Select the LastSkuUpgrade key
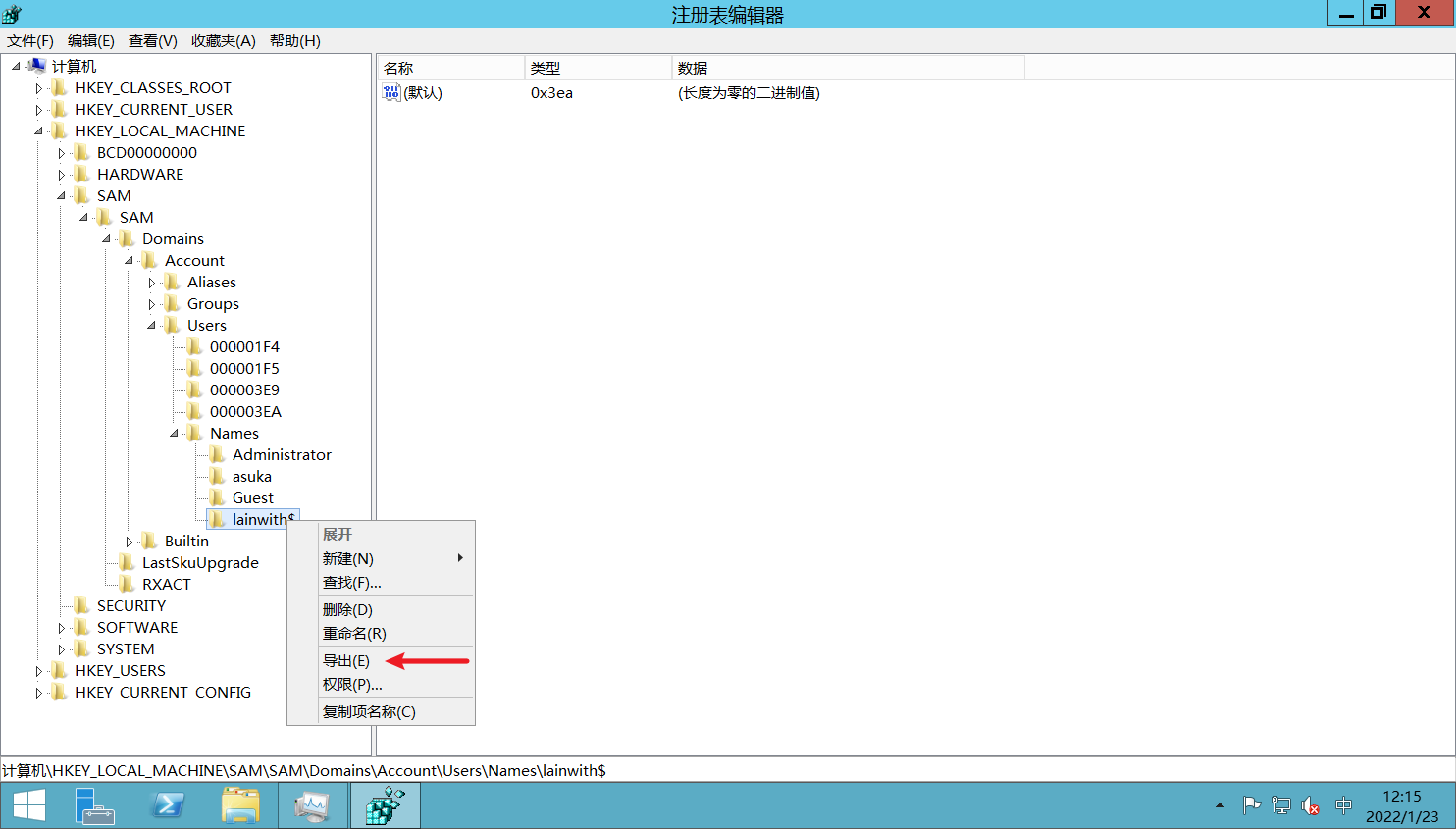Image resolution: width=1456 pixels, height=829 pixels. pos(200,562)
